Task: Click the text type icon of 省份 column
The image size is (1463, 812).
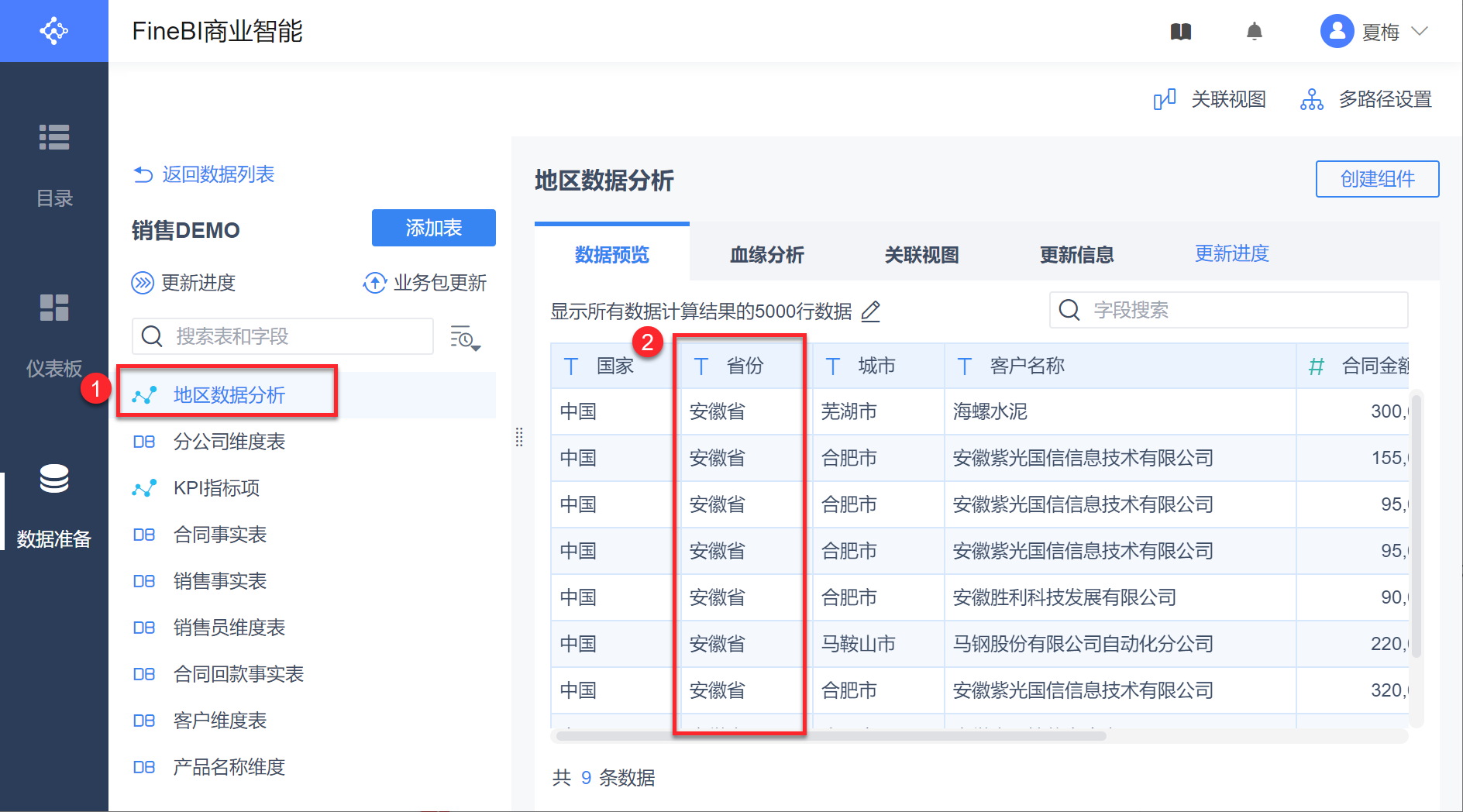Action: (701, 366)
